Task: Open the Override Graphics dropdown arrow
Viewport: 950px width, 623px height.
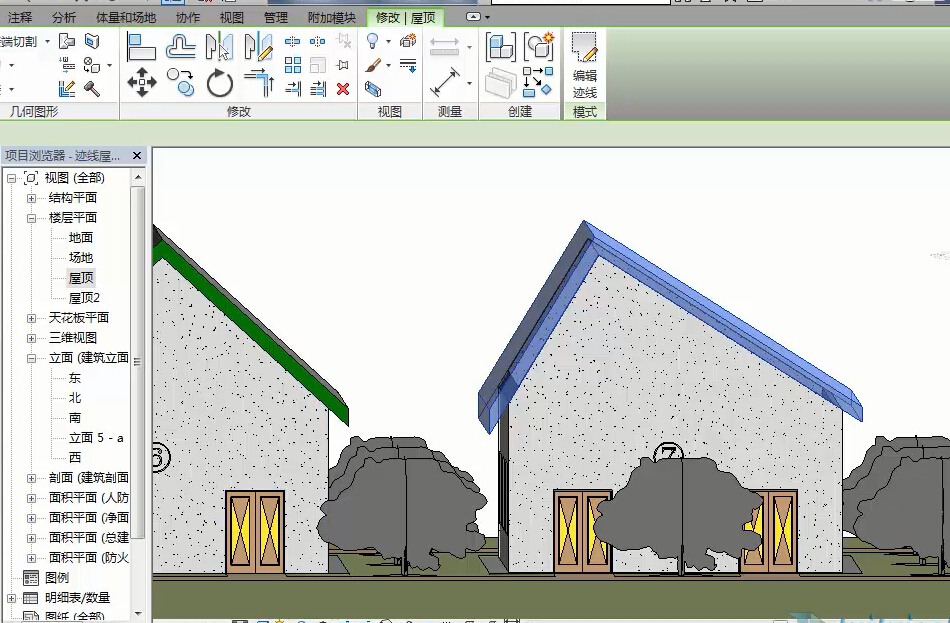Action: 388,65
